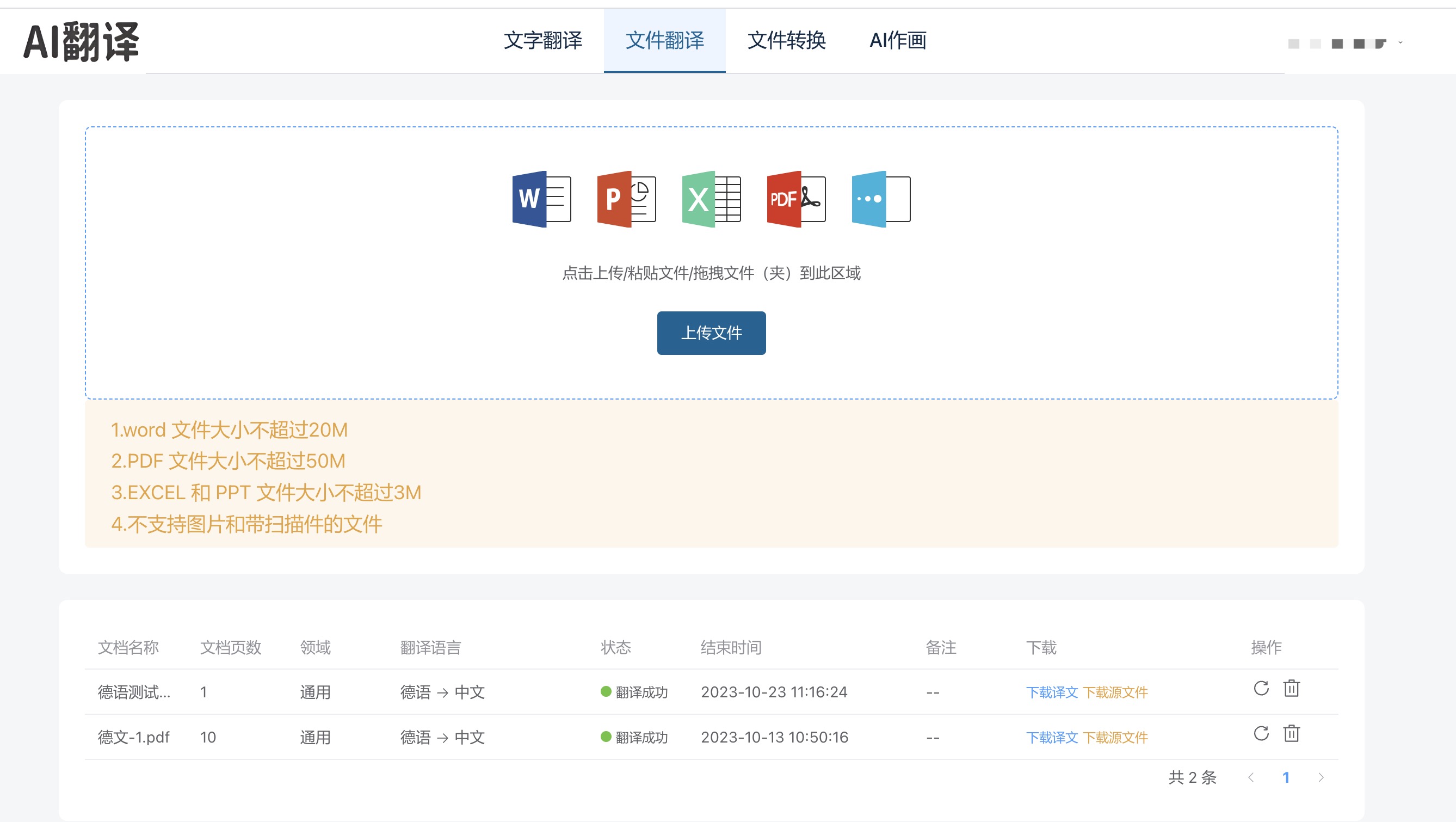The height and width of the screenshot is (822, 1456).
Task: Go to the previous page of results
Action: [1251, 777]
